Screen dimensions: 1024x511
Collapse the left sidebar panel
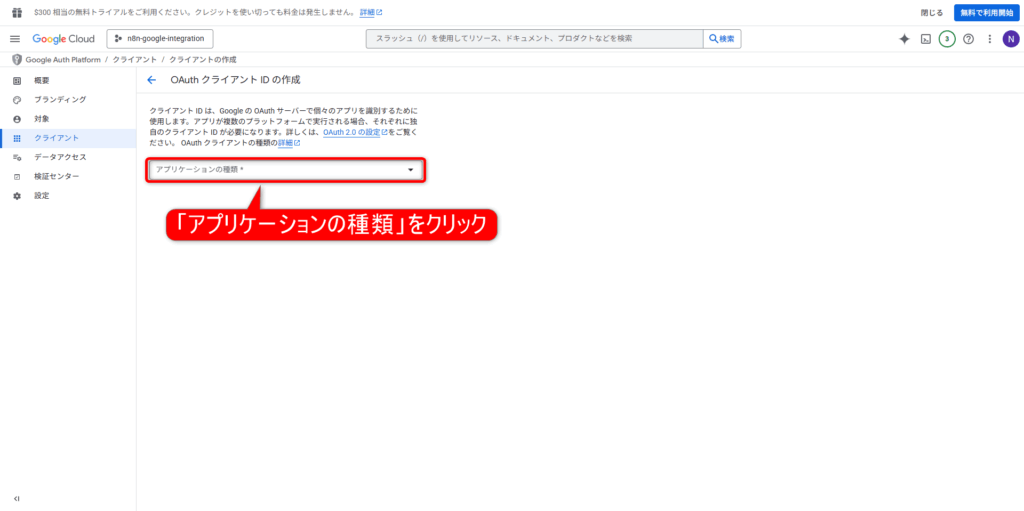pos(16,498)
